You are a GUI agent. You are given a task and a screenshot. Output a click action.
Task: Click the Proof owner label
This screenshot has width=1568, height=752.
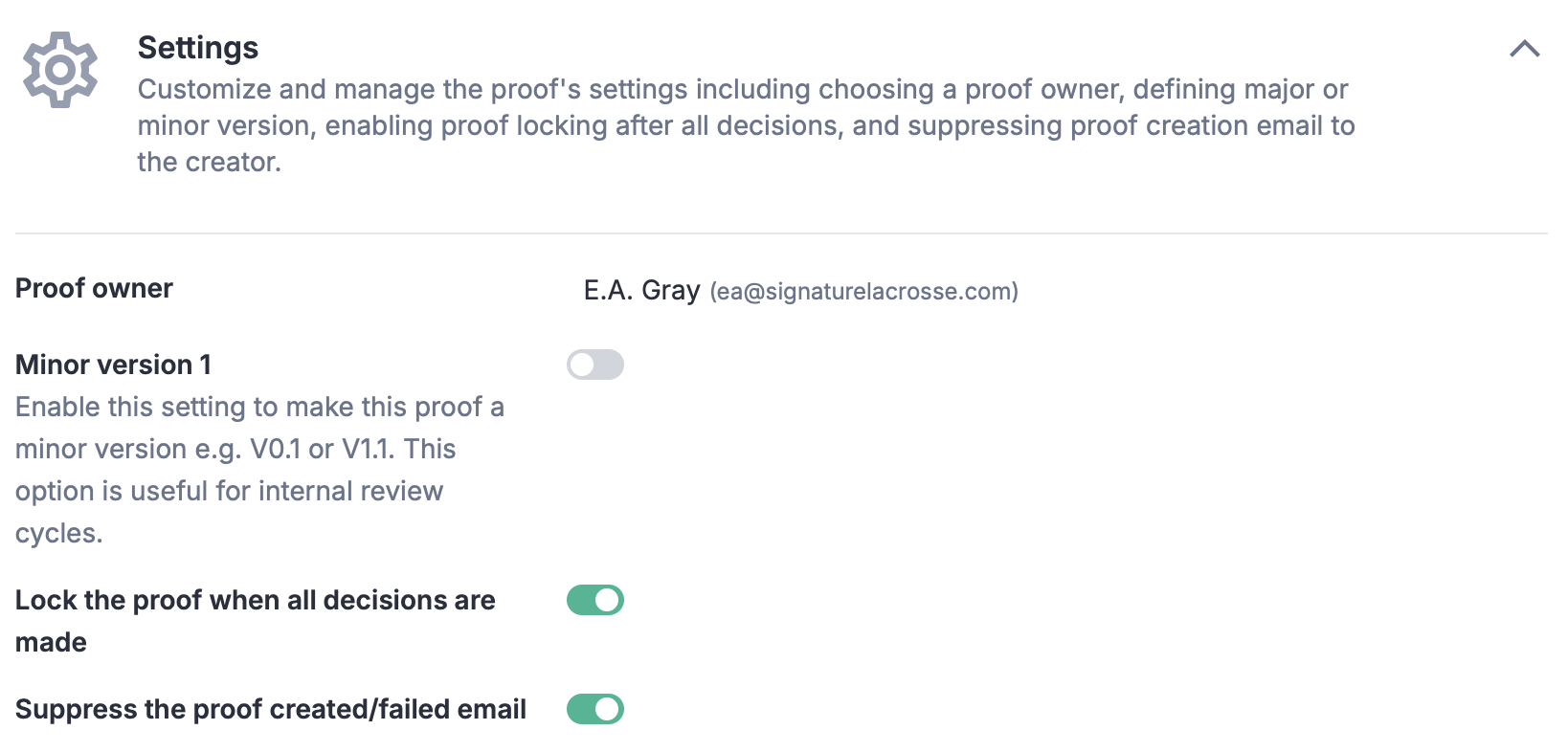[x=94, y=288]
